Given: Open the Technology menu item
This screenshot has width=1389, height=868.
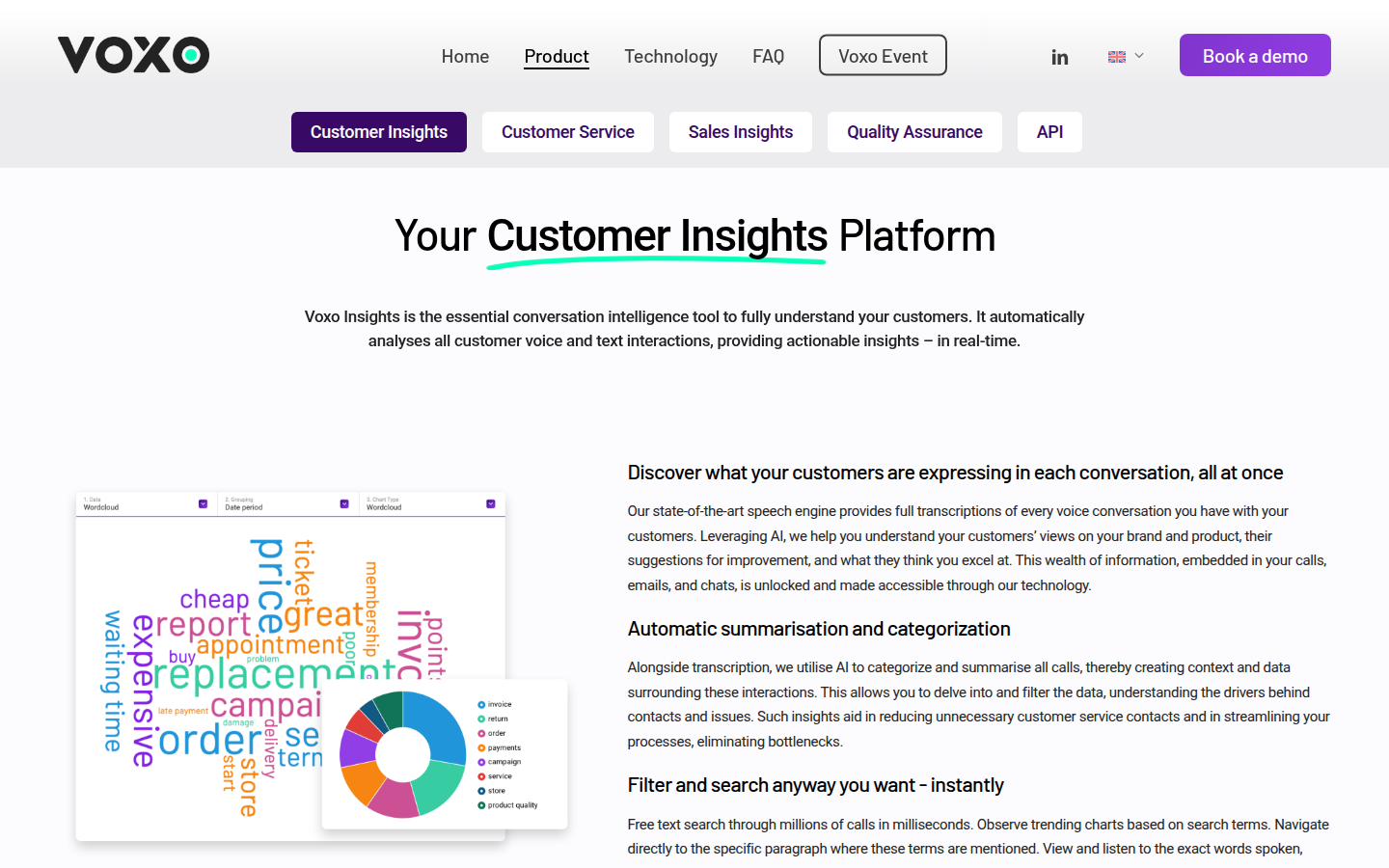Looking at the screenshot, I should [x=670, y=57].
